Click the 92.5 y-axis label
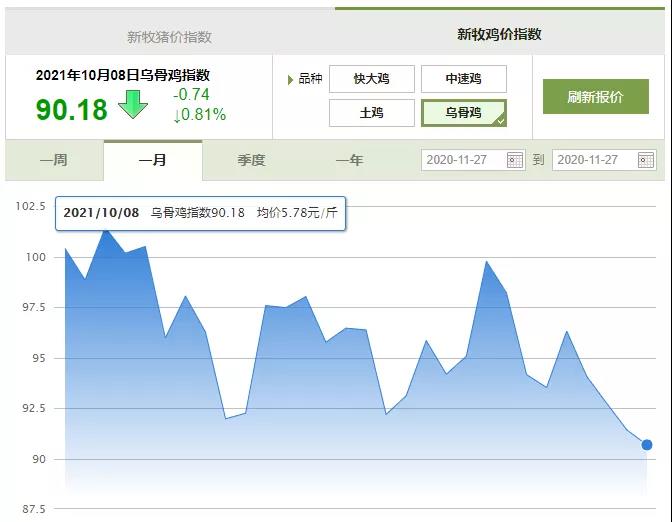This screenshot has height=522, width=672. [34, 408]
